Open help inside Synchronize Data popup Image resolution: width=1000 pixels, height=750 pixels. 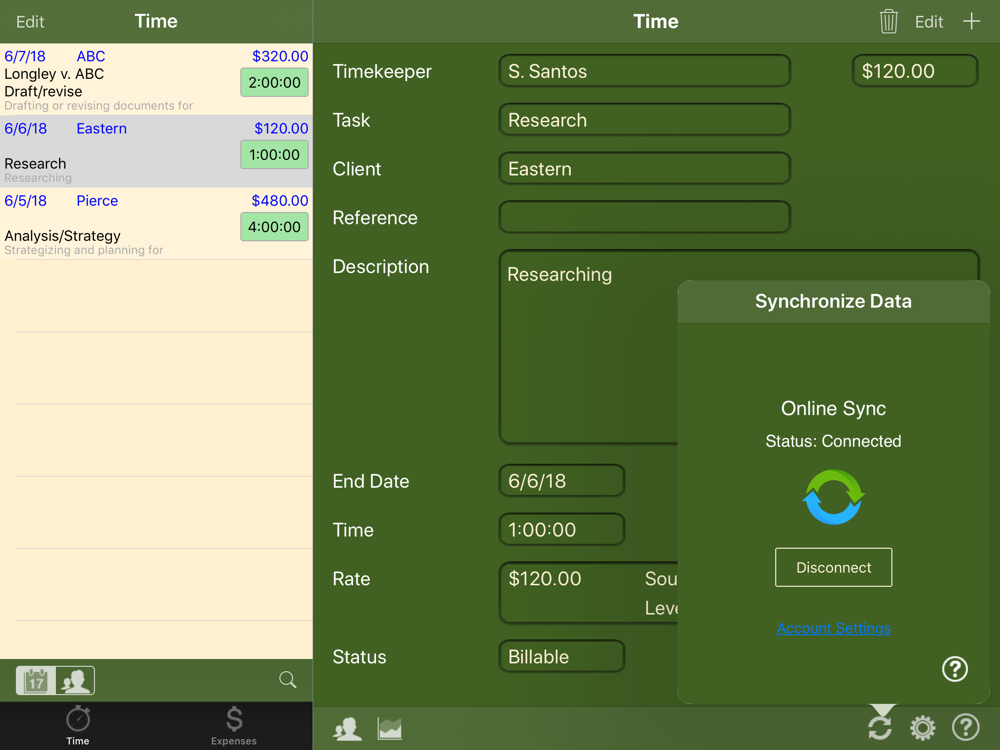[955, 669]
